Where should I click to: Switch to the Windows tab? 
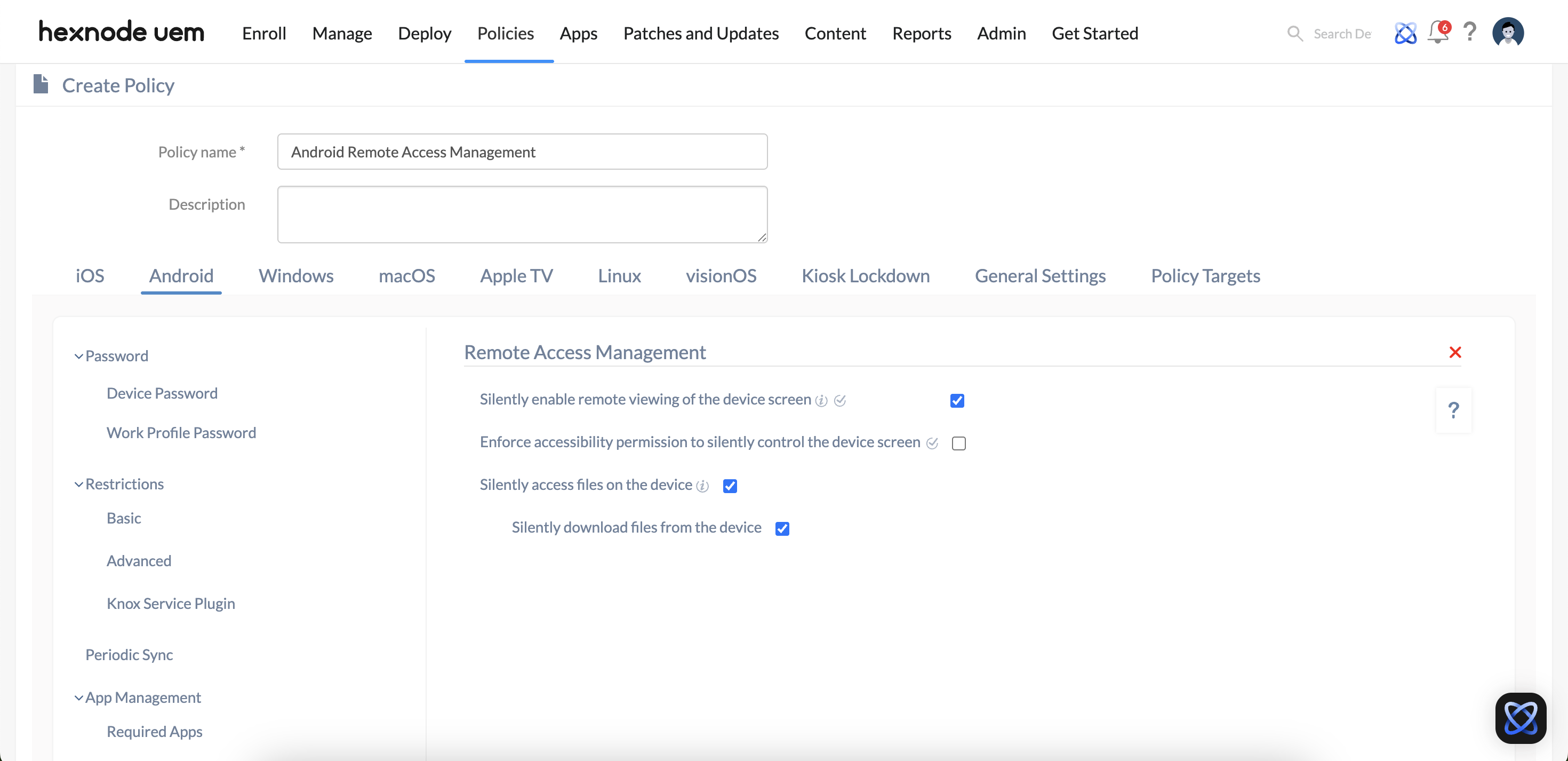pos(296,275)
